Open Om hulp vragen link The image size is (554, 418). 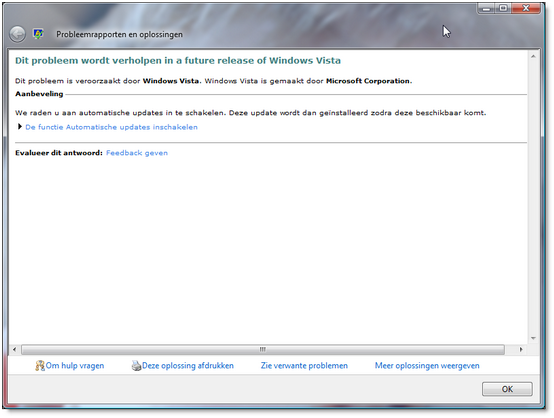(x=75, y=365)
